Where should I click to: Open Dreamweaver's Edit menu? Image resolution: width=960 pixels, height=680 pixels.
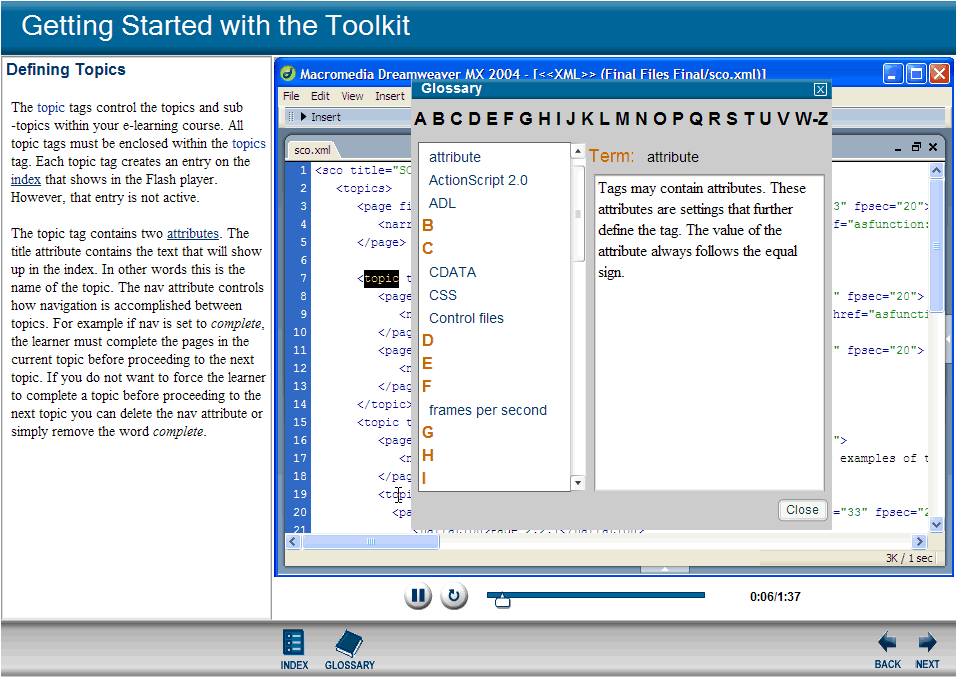[x=320, y=97]
